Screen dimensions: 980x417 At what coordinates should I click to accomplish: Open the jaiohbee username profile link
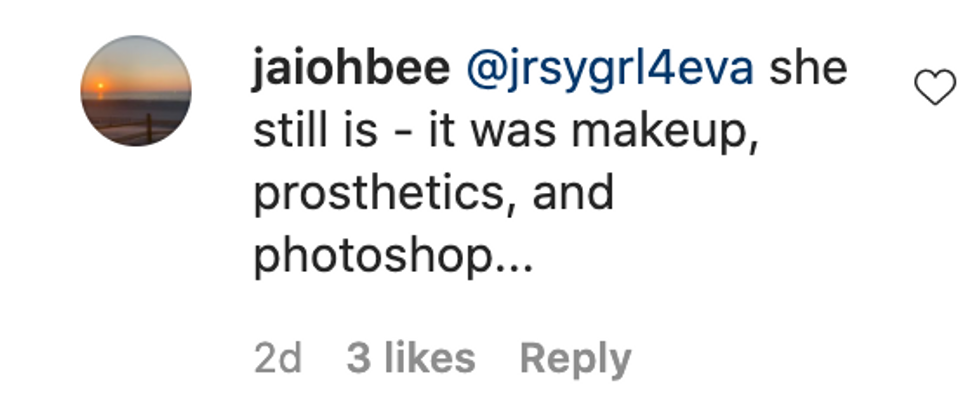(350, 69)
